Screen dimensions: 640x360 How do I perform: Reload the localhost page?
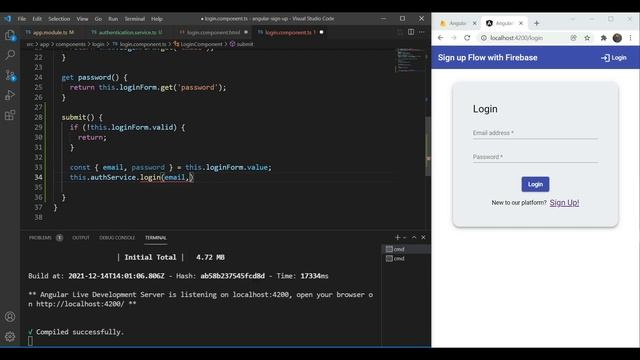[x=467, y=38]
